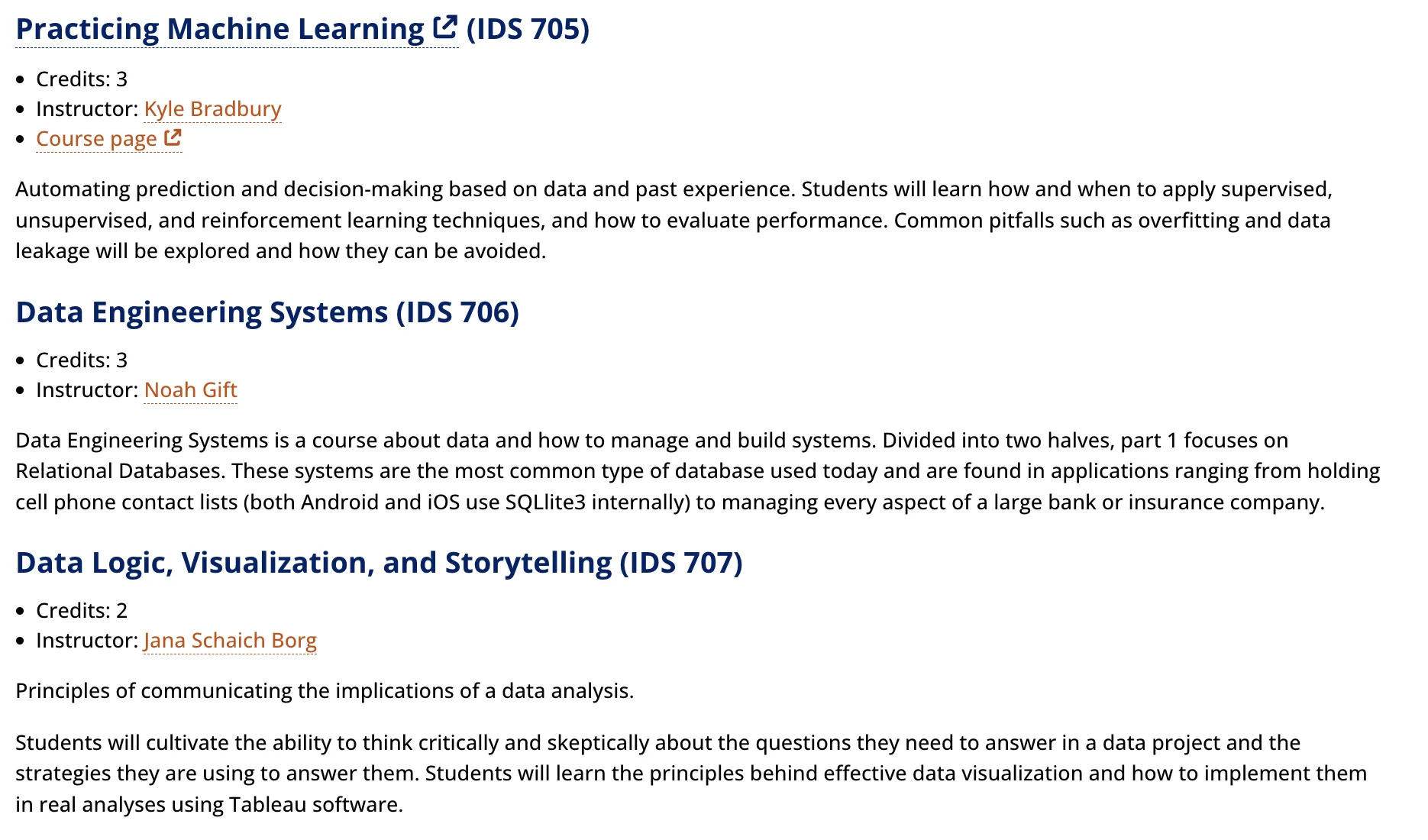This screenshot has height=840, width=1428.
Task: Click Credits: 3 under Practicing Machine Learning
Action: click(82, 79)
